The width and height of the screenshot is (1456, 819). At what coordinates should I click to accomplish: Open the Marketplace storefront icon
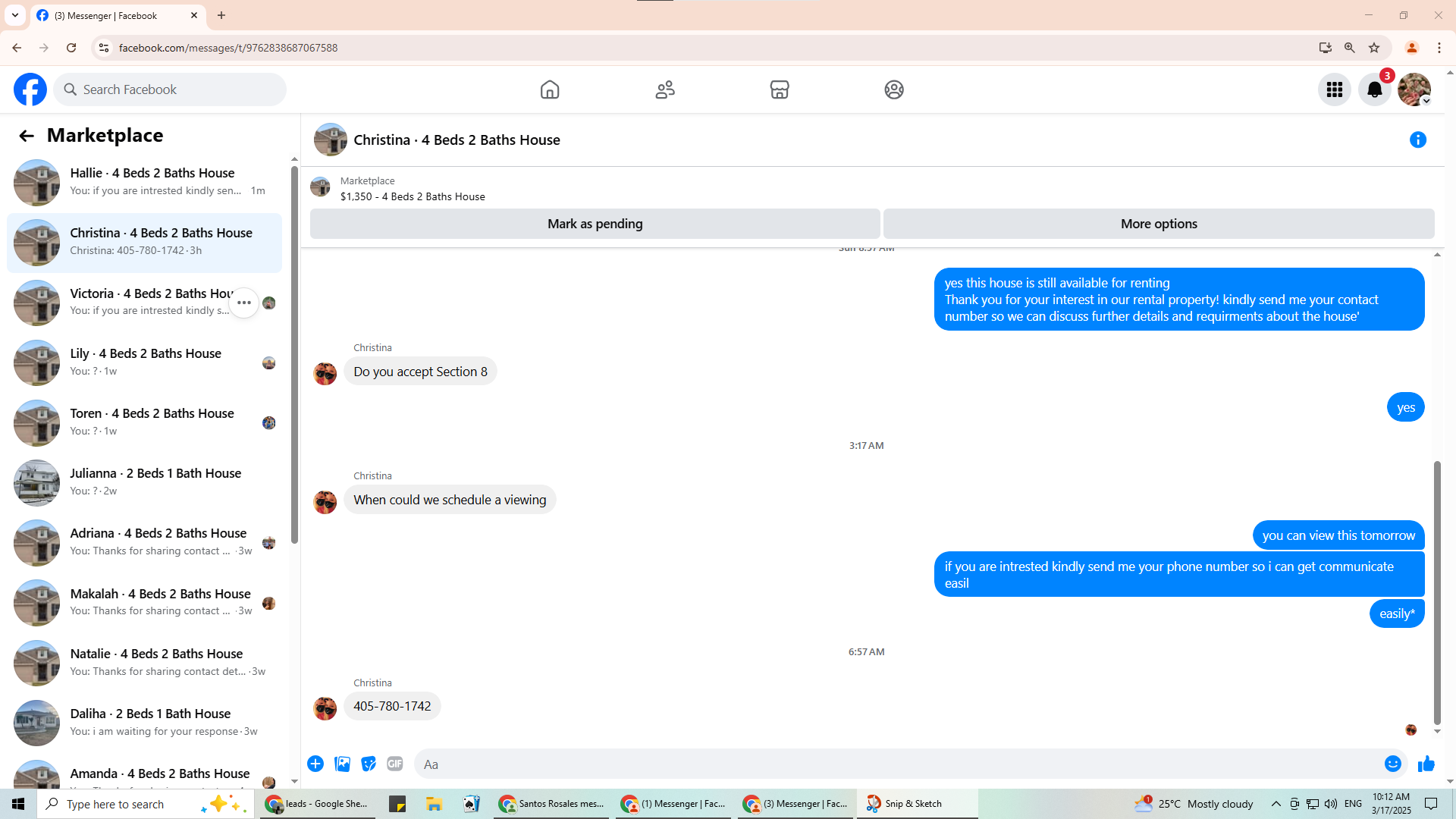click(780, 89)
